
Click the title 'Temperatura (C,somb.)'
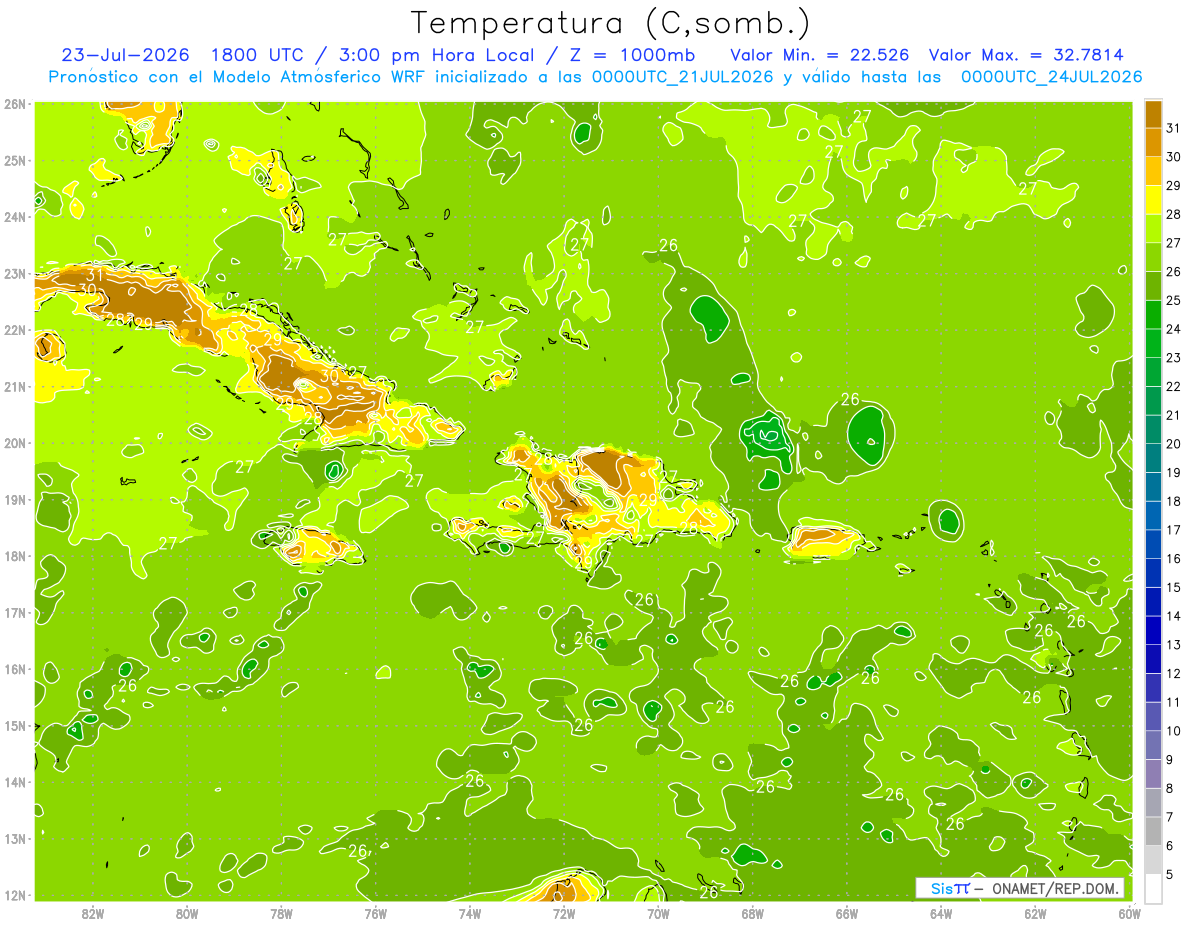click(x=610, y=24)
